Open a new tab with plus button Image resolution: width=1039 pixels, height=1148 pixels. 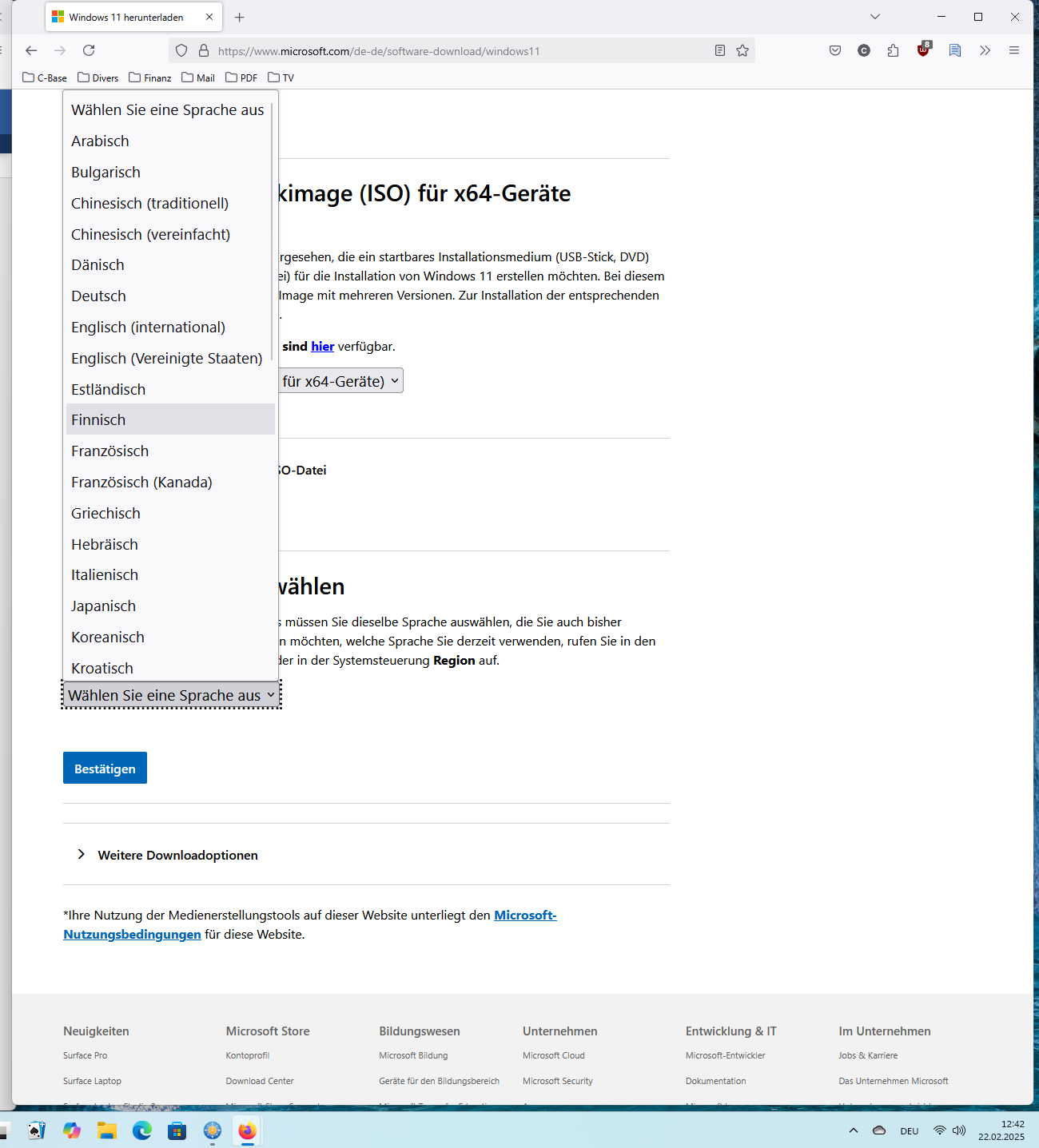tap(239, 17)
